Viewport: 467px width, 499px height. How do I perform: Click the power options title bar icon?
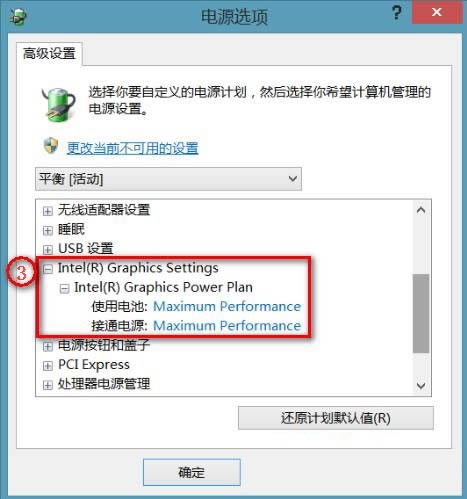[18, 16]
